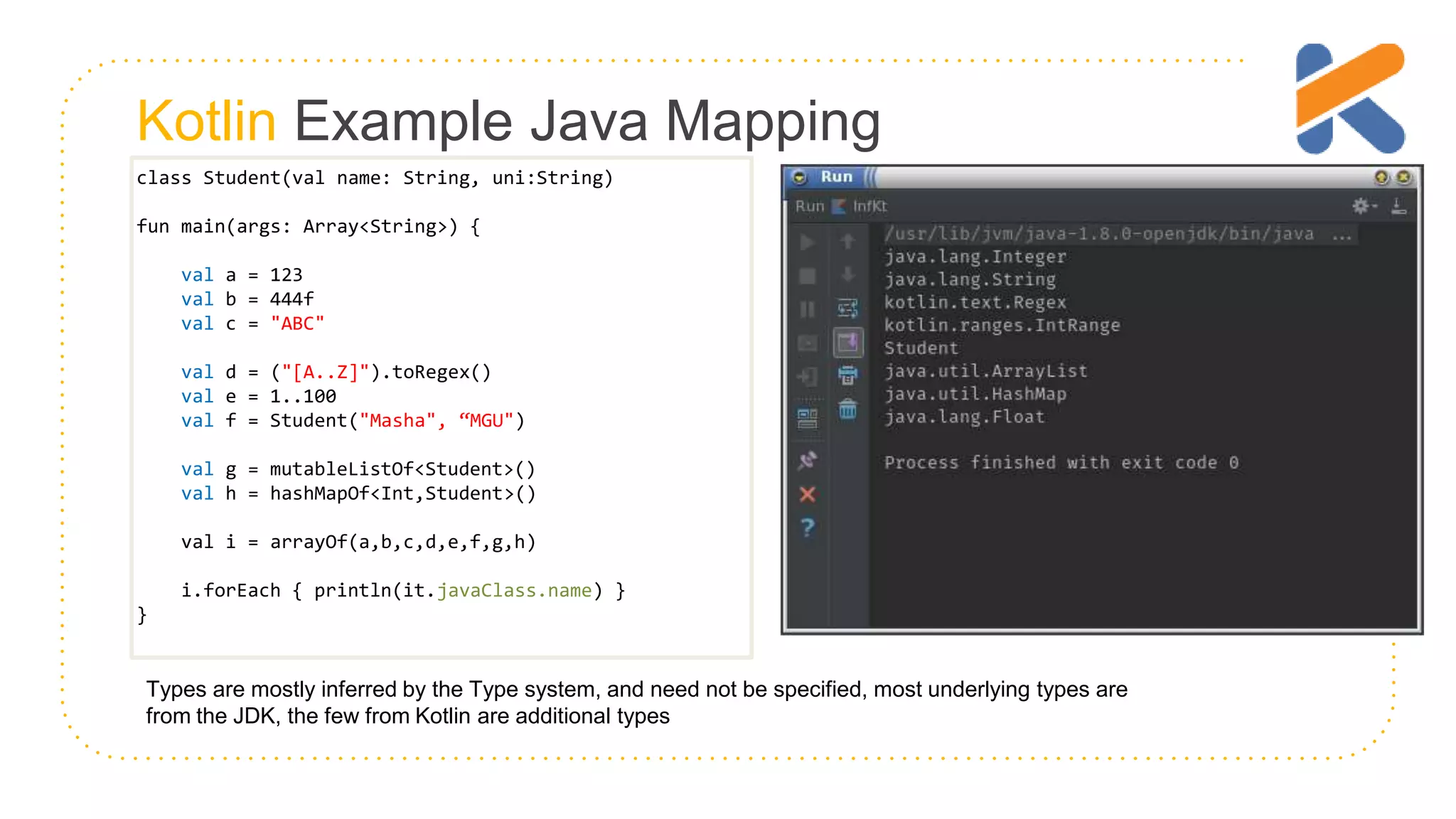1456x819 pixels.
Task: Click the rerun (play) icon
Action: click(807, 242)
